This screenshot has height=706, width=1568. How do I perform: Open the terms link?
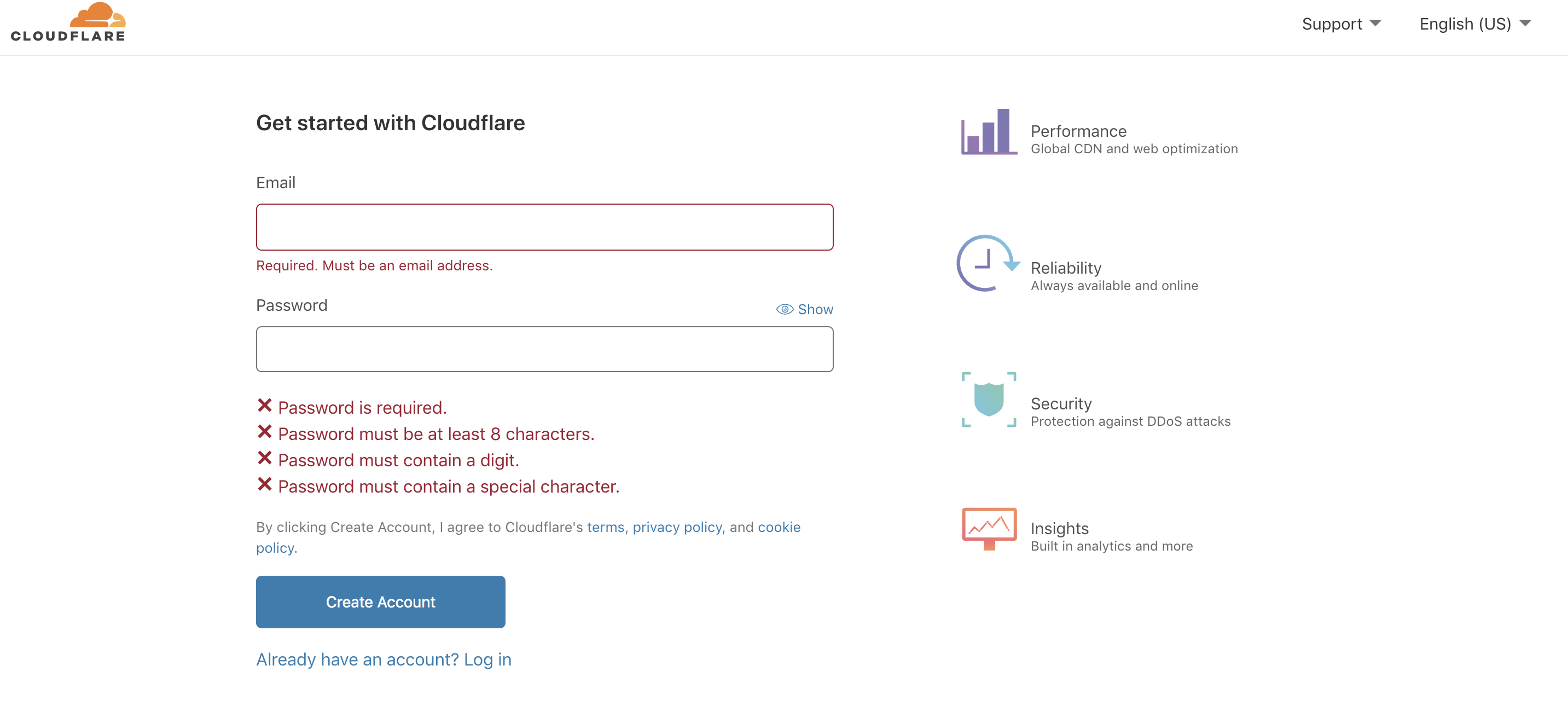[x=605, y=527]
